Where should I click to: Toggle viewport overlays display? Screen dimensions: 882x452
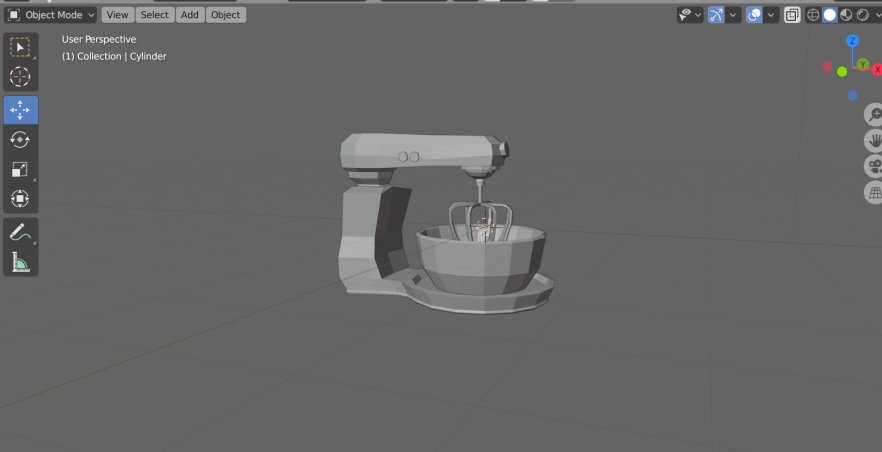[x=754, y=15]
